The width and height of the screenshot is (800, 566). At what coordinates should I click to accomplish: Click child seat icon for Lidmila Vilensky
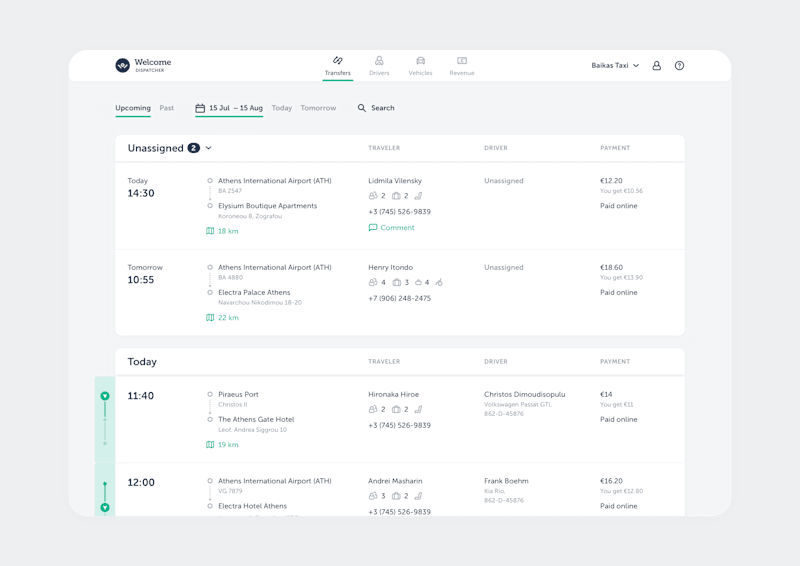click(x=418, y=195)
